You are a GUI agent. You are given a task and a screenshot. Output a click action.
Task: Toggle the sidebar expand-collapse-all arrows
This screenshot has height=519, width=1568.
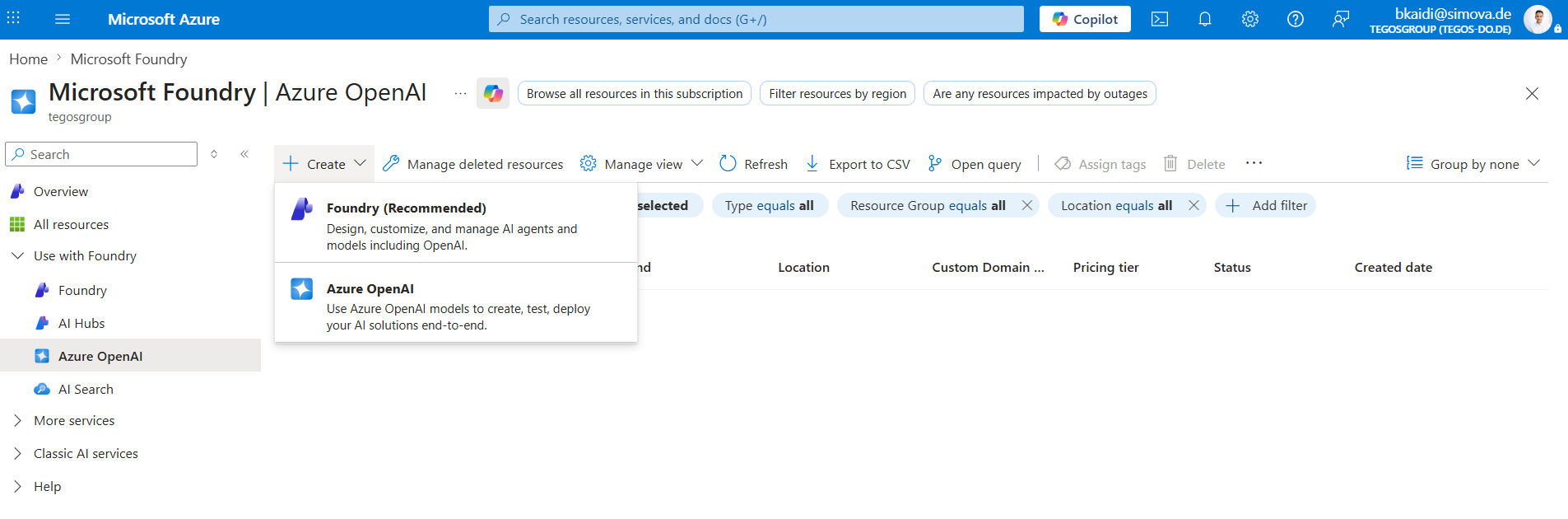[x=214, y=154]
